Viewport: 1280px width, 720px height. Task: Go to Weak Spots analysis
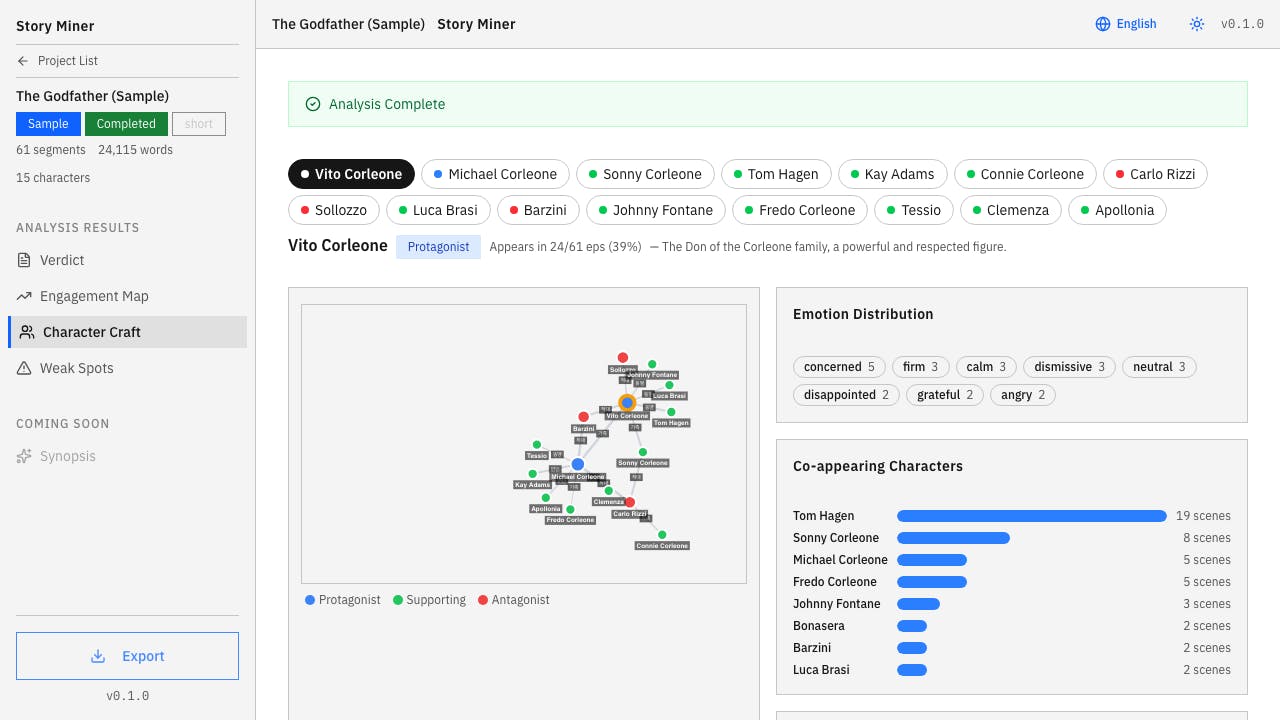click(x=127, y=368)
